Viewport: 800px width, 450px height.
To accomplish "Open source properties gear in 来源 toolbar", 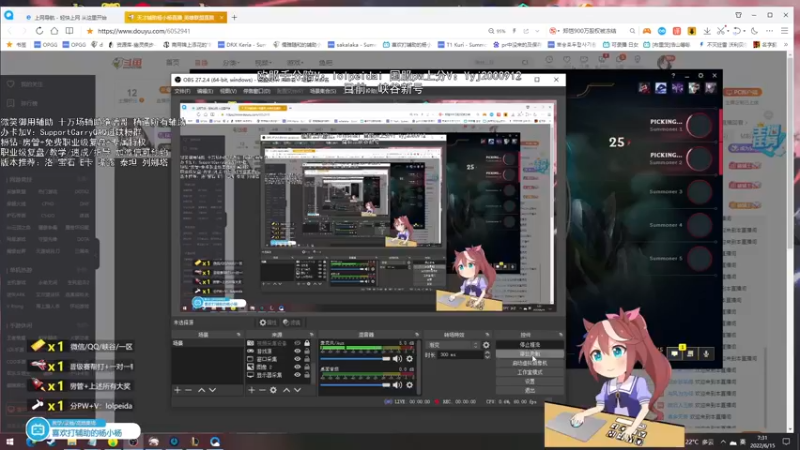I will pyautogui.click(x=273, y=390).
